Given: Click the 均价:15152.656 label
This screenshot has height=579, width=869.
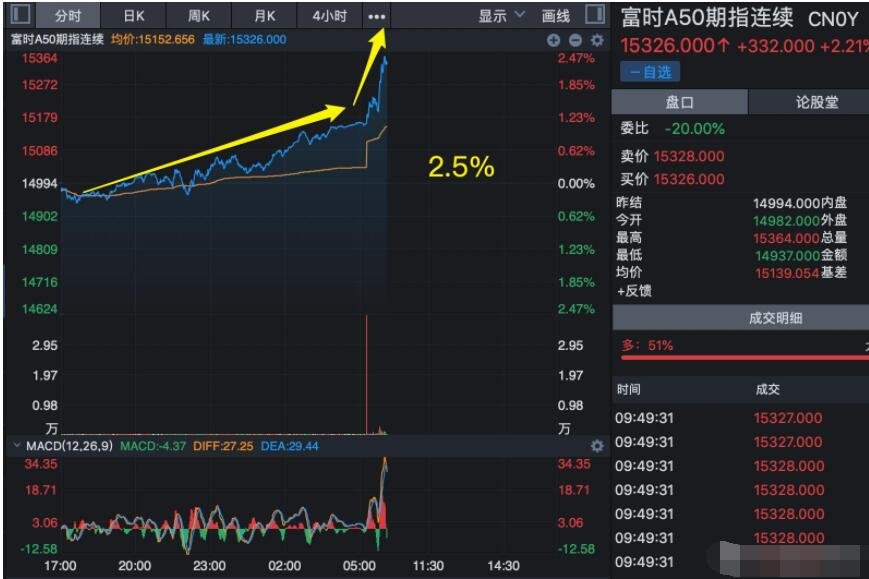Looking at the screenshot, I should pyautogui.click(x=153, y=40).
